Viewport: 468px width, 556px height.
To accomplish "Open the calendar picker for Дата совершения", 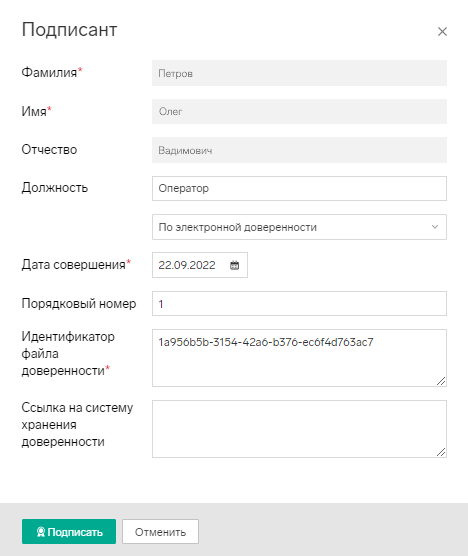I will point(234,265).
